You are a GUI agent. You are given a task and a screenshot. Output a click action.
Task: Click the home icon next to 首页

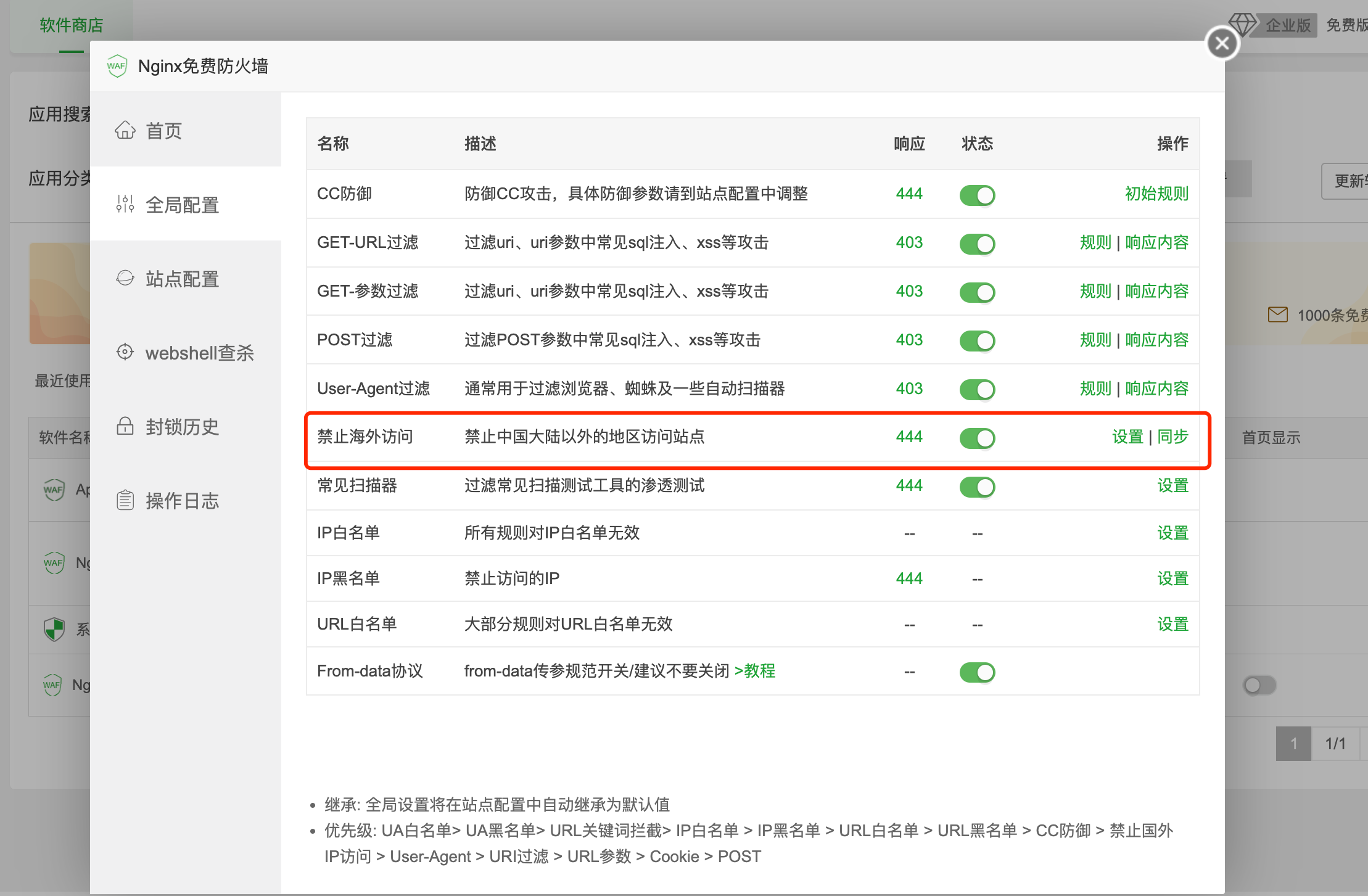pos(125,130)
